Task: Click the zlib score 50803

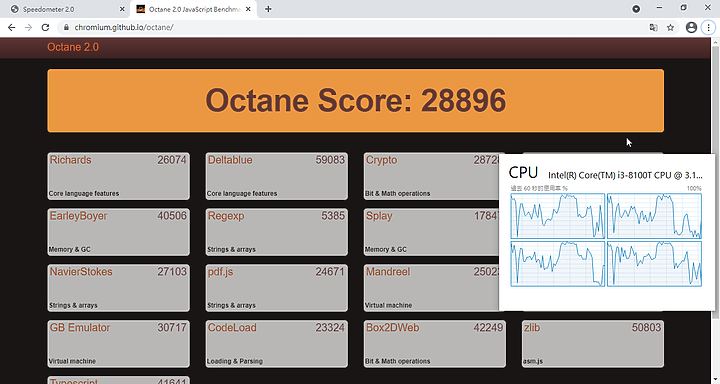Action: tap(646, 328)
